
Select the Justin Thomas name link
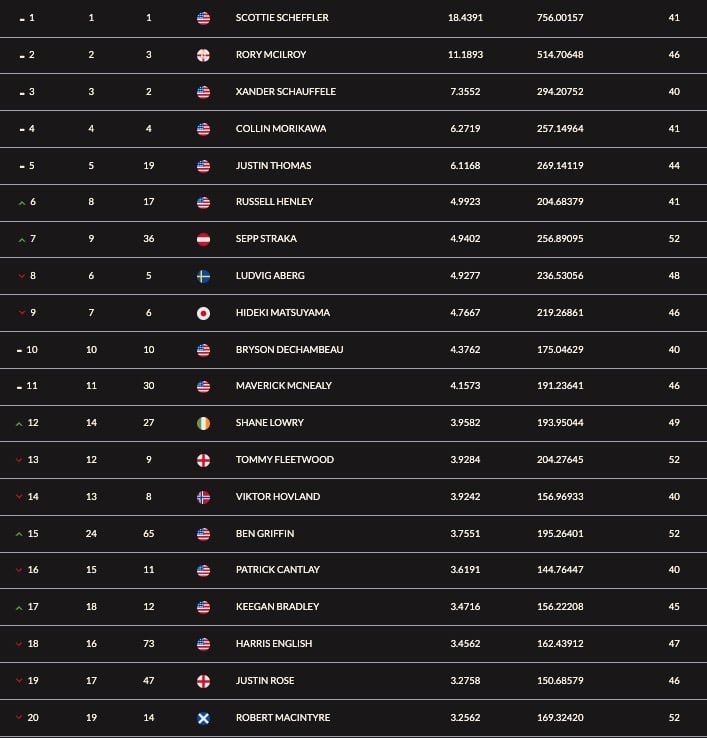(273, 166)
